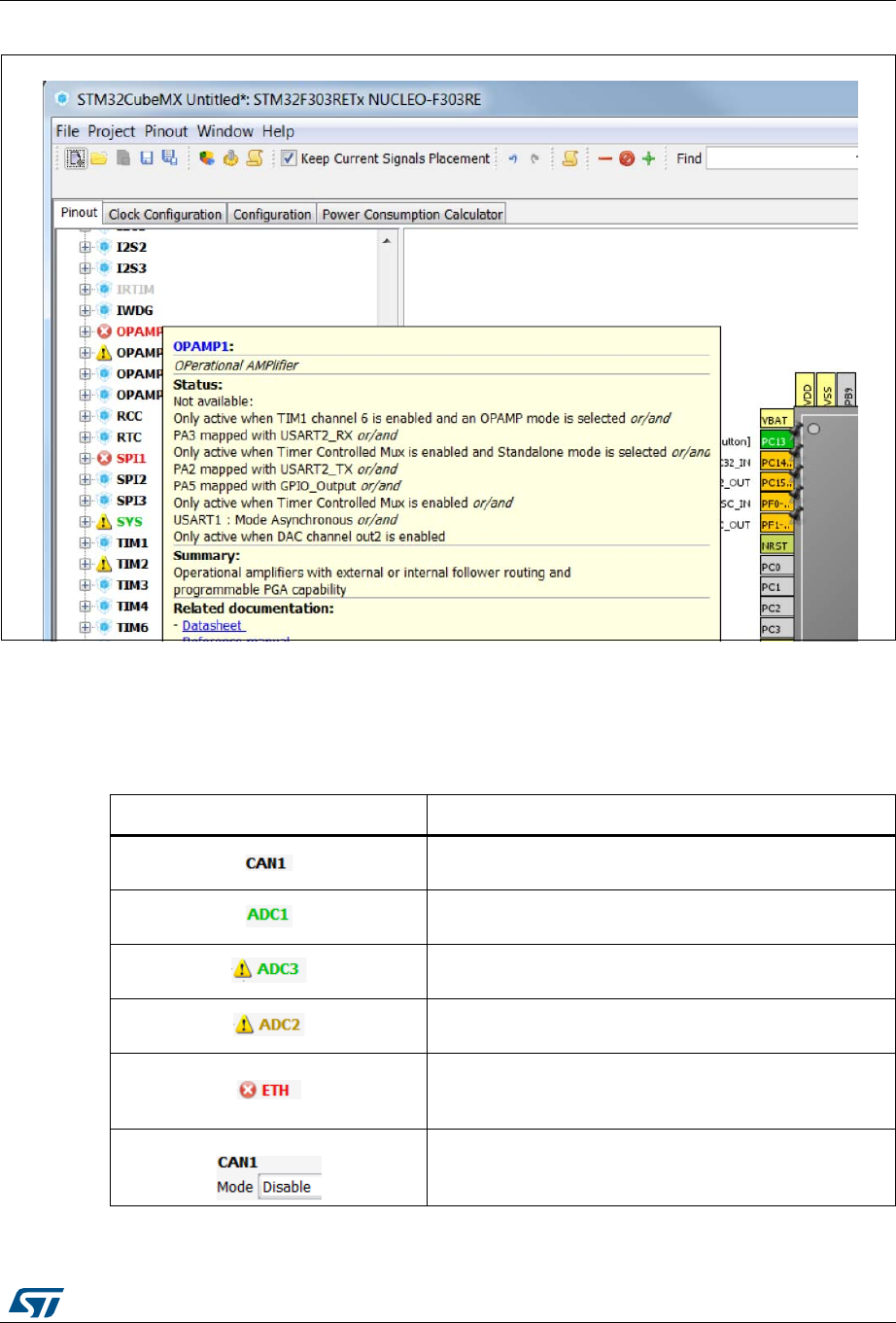Click the Undo arrow icon

513,158
